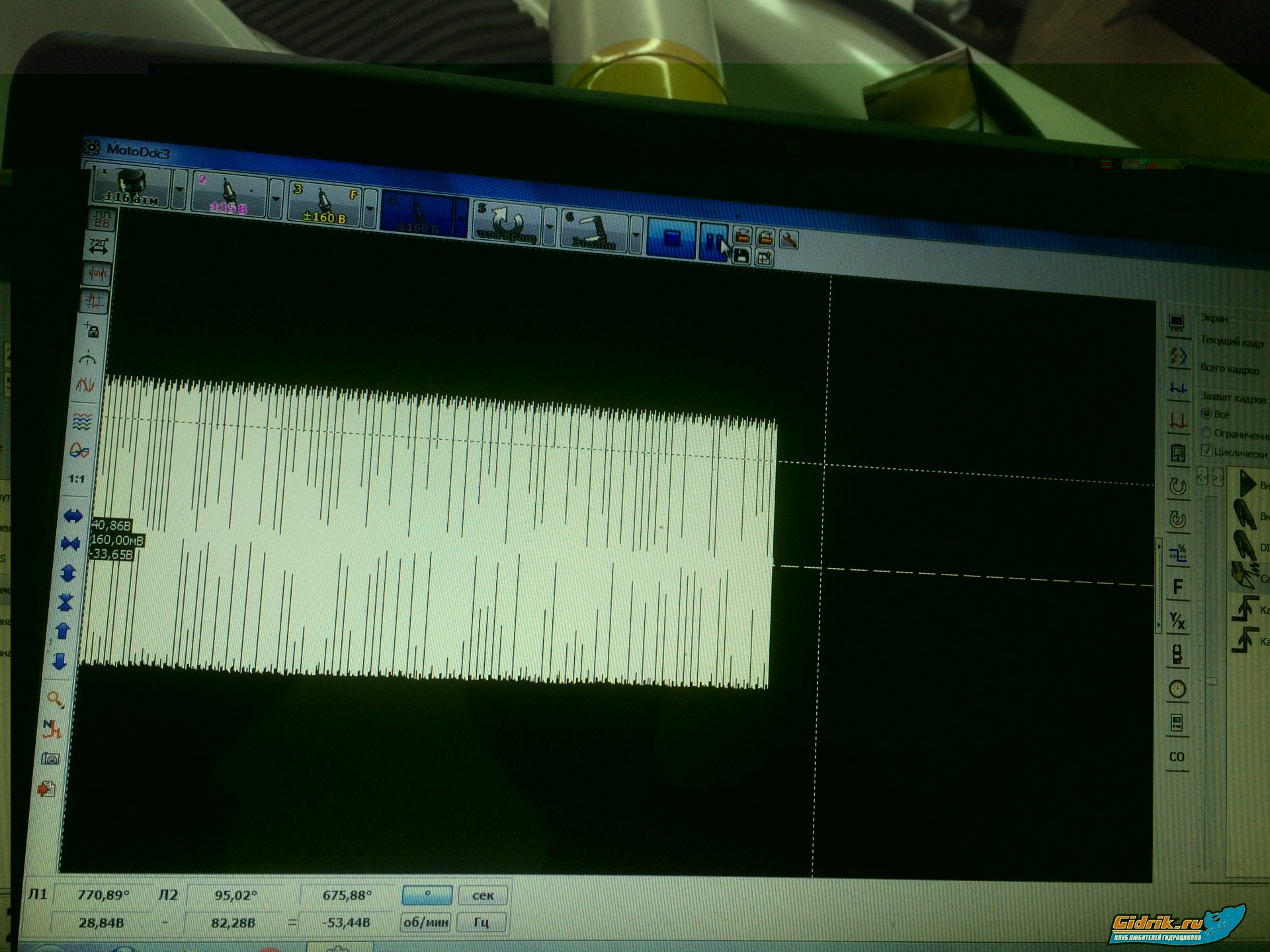
Task: Open the CO gas analysis panel
Action: [1177, 757]
